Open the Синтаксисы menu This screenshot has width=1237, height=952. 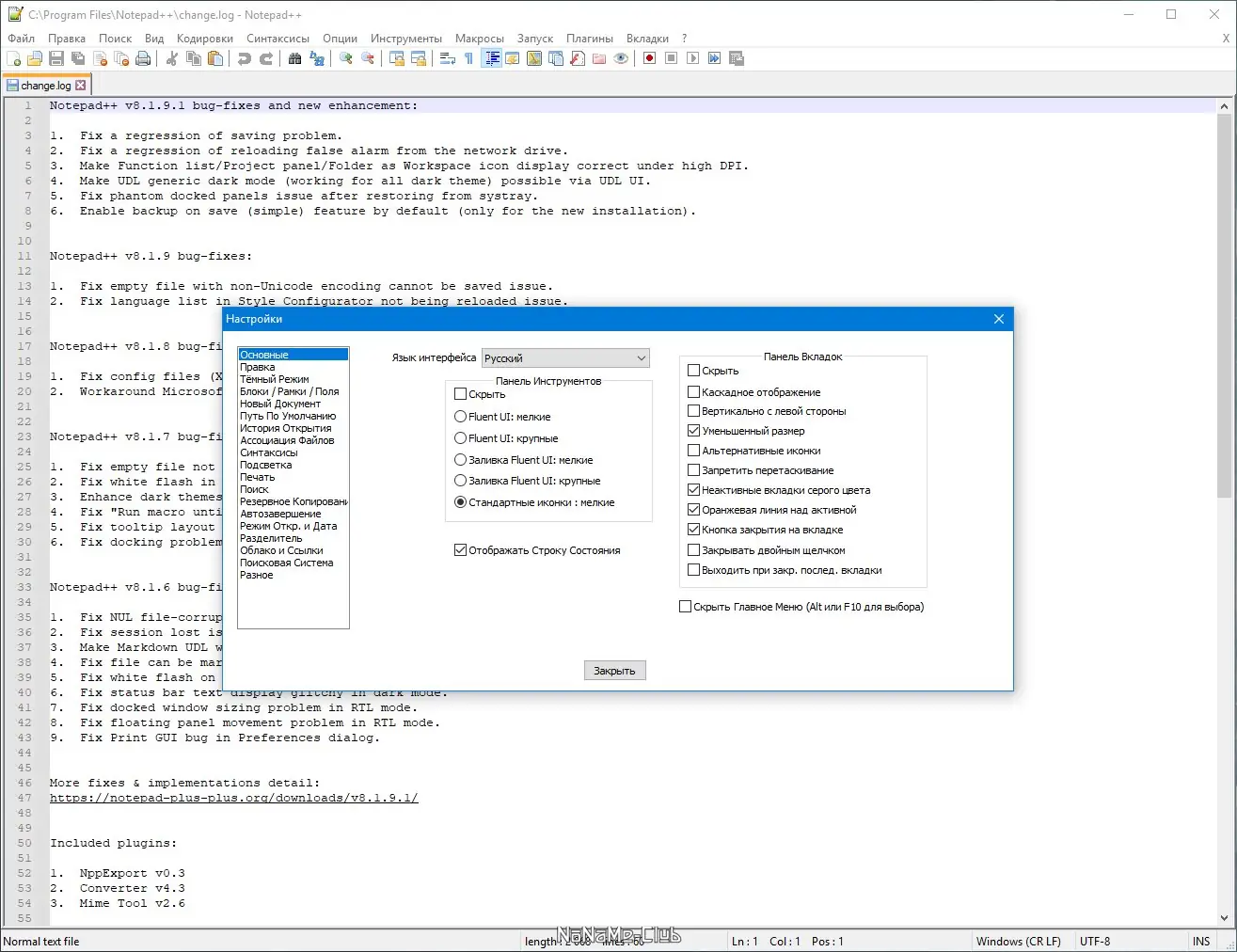(x=278, y=39)
